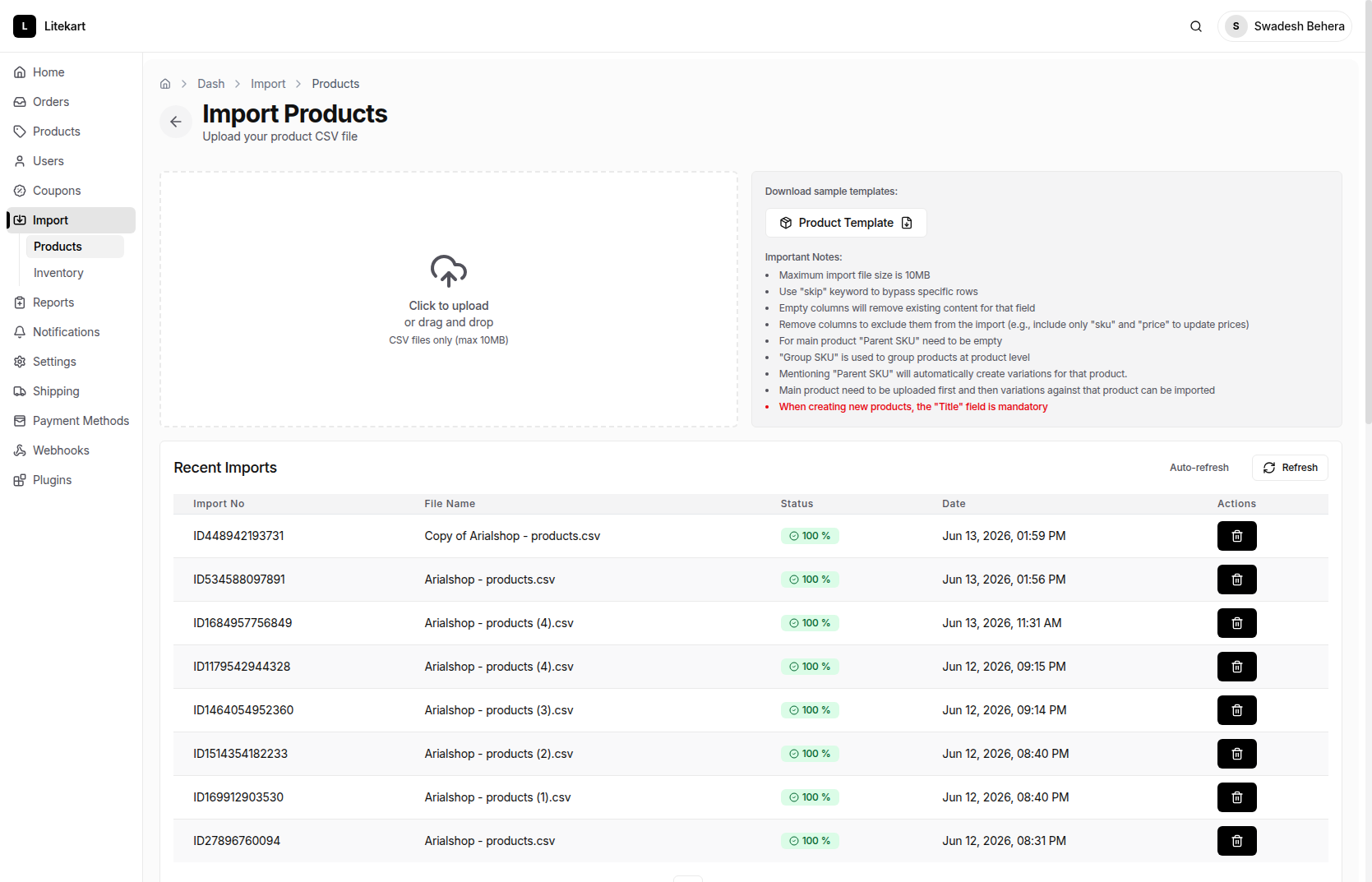Click the home icon in breadcrumb
This screenshot has width=1372, height=882.
(x=165, y=84)
